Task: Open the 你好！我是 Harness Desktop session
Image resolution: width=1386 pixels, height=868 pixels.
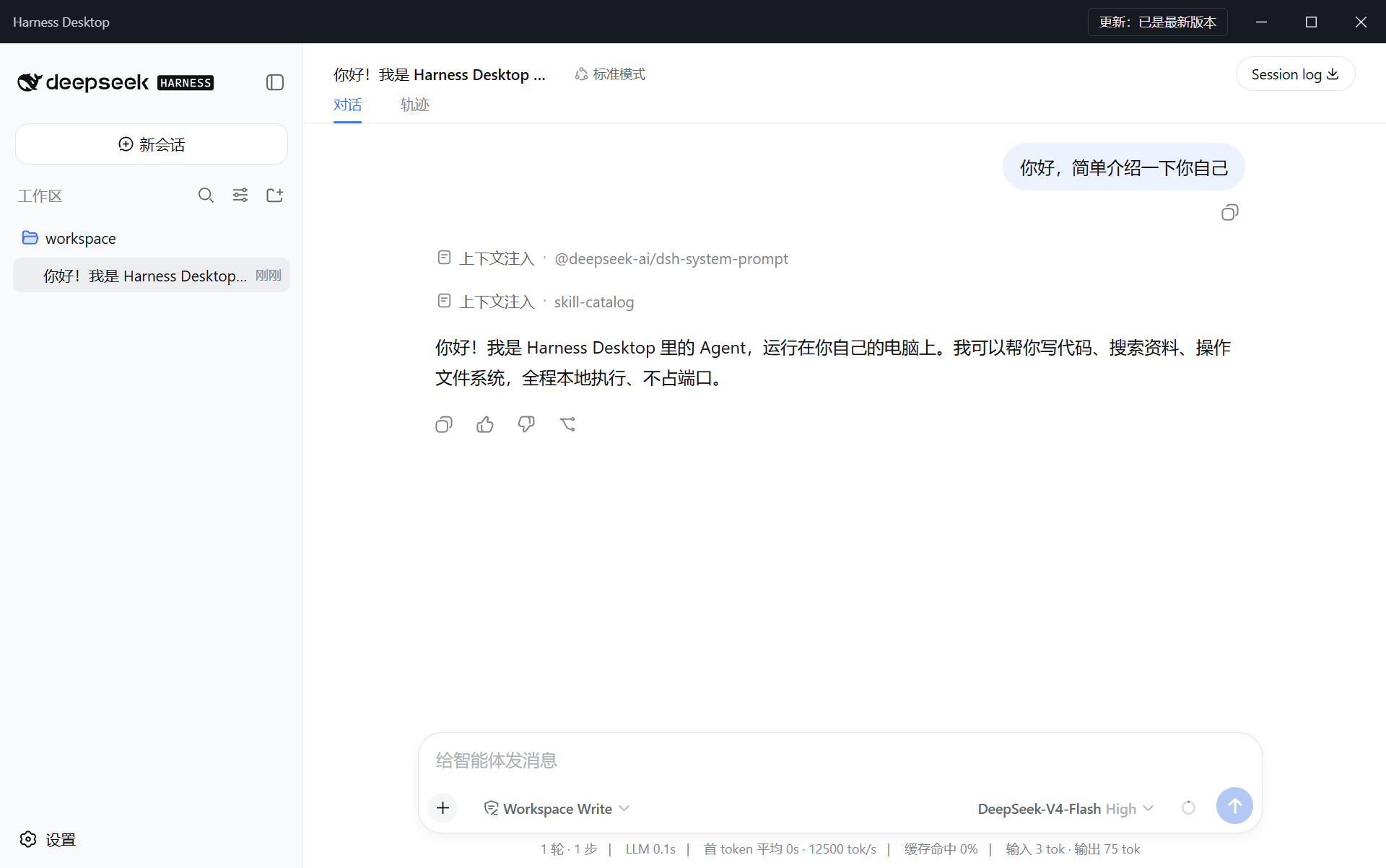Action: point(152,276)
